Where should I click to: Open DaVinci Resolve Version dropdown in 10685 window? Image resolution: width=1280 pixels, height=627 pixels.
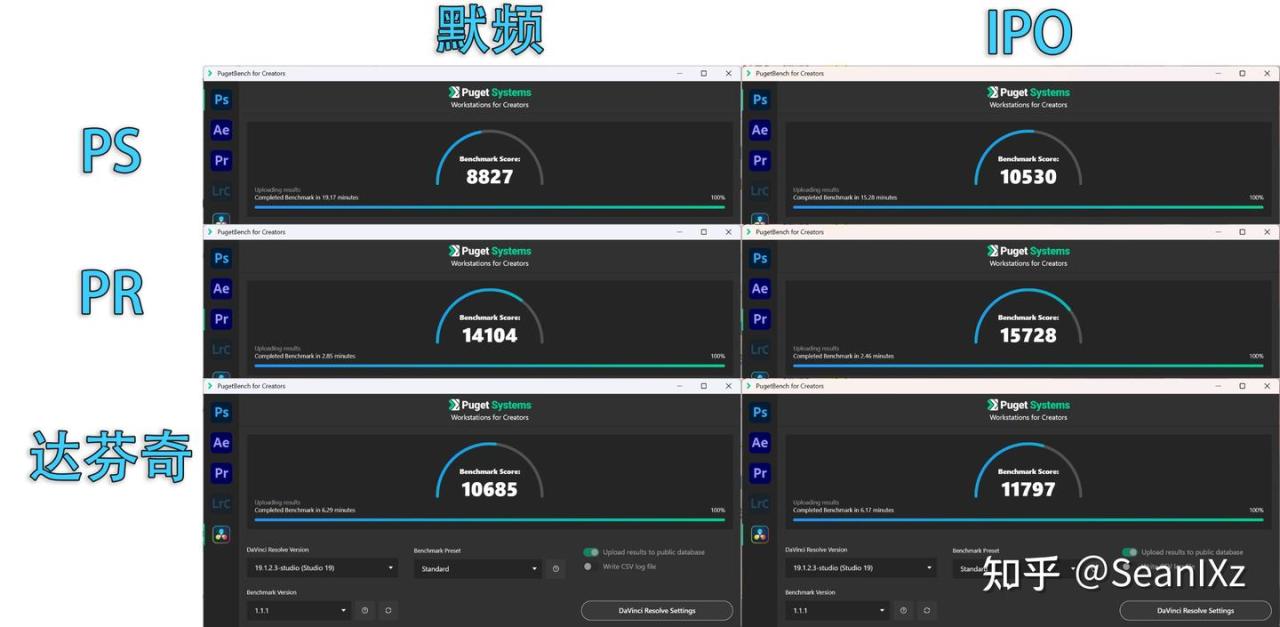click(x=322, y=568)
